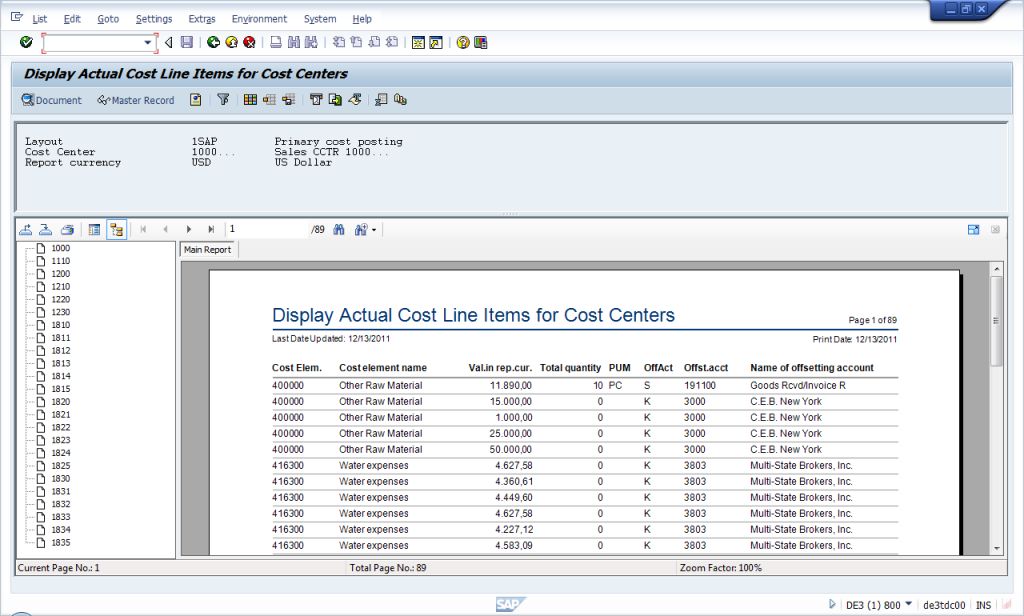Click the coins currency icon in application toolbar
Screen dimensions: 1024x616
[x=400, y=99]
